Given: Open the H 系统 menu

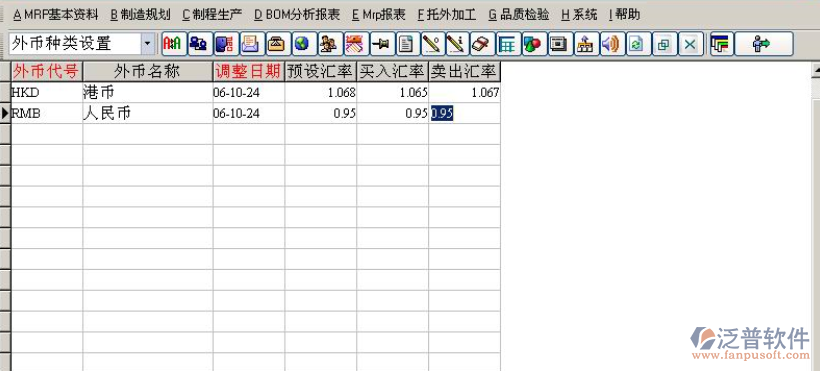Looking at the screenshot, I should click(x=578, y=15).
